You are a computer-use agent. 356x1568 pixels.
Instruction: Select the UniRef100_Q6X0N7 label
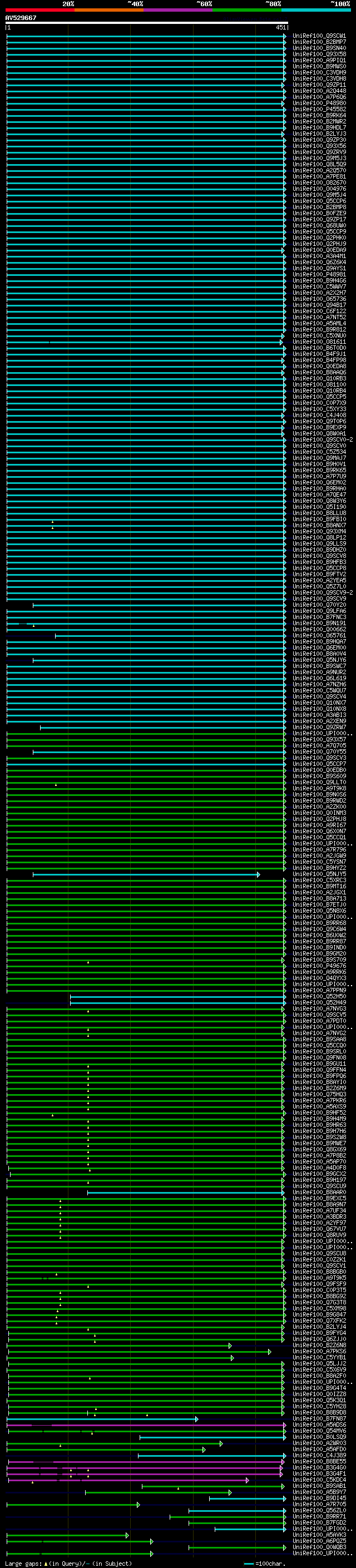(x=319, y=831)
